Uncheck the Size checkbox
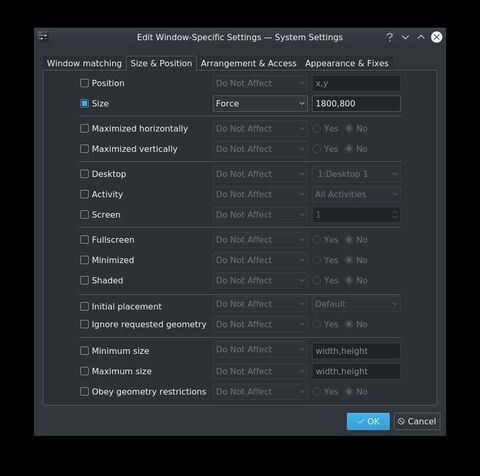This screenshot has height=476, width=480. coord(84,103)
